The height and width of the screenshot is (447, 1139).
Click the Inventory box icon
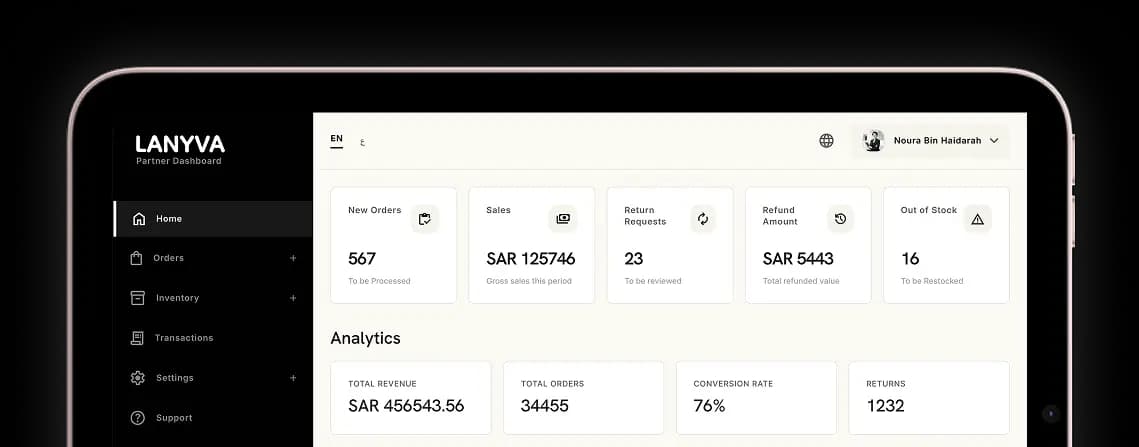click(137, 298)
